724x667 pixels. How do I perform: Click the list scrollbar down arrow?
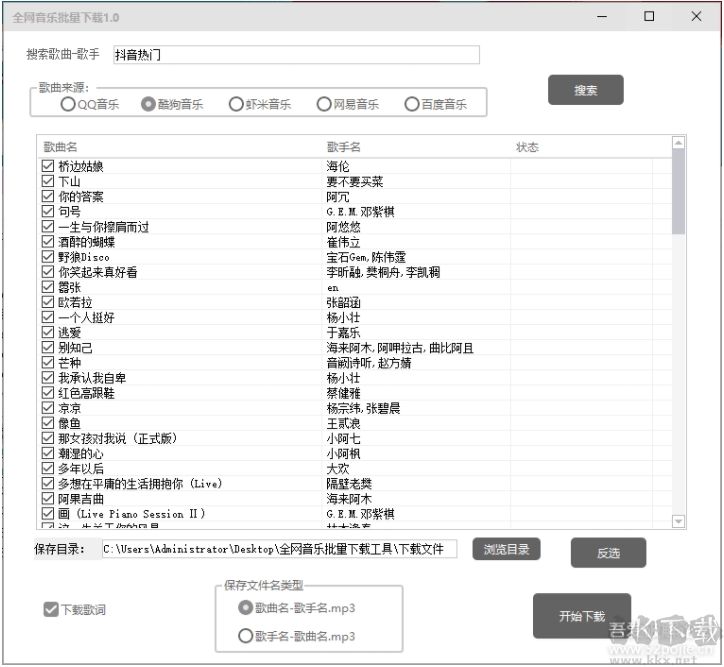tap(678, 521)
